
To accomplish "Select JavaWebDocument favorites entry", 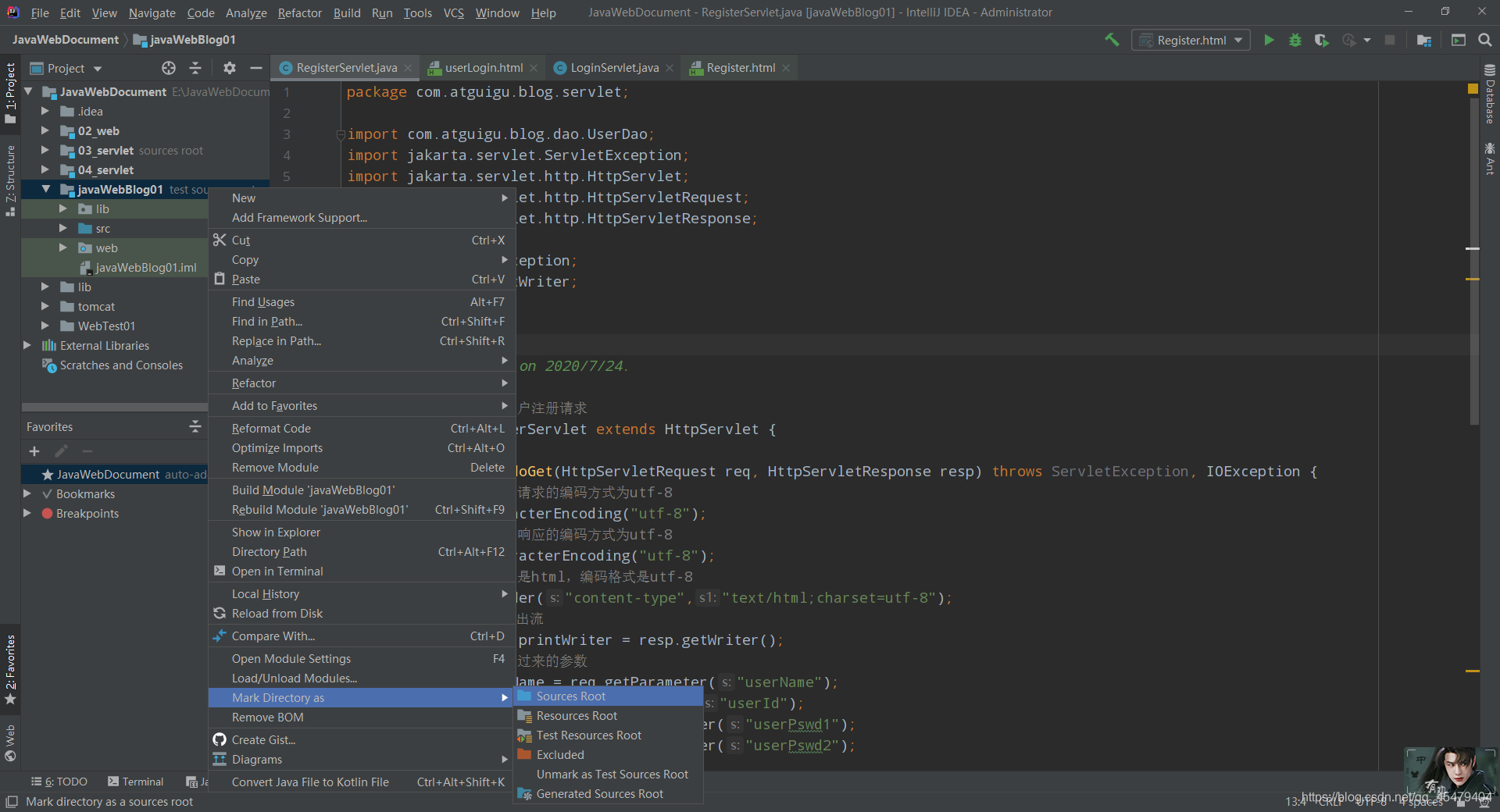I will (x=113, y=475).
